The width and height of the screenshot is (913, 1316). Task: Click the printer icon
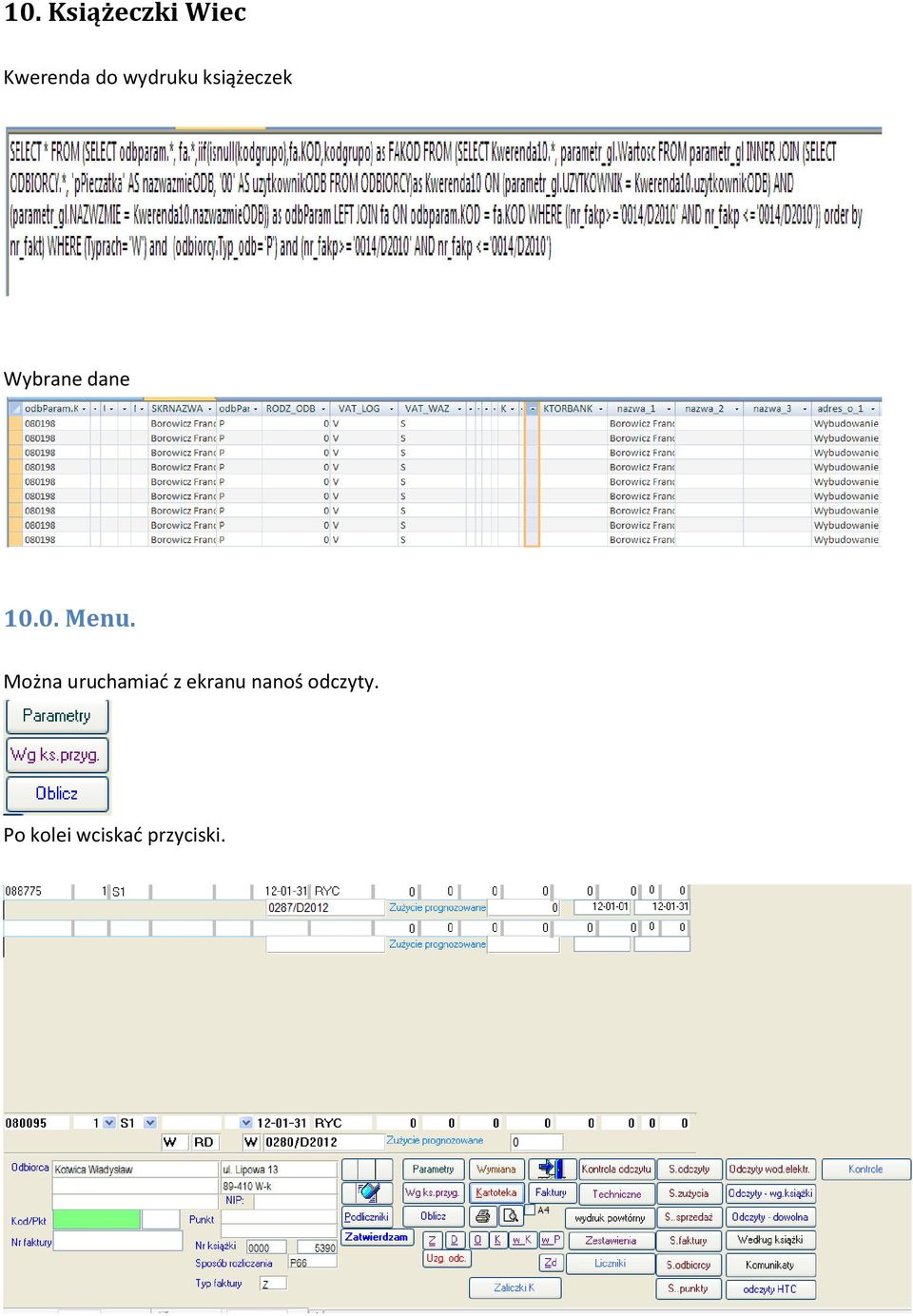pos(483,1215)
